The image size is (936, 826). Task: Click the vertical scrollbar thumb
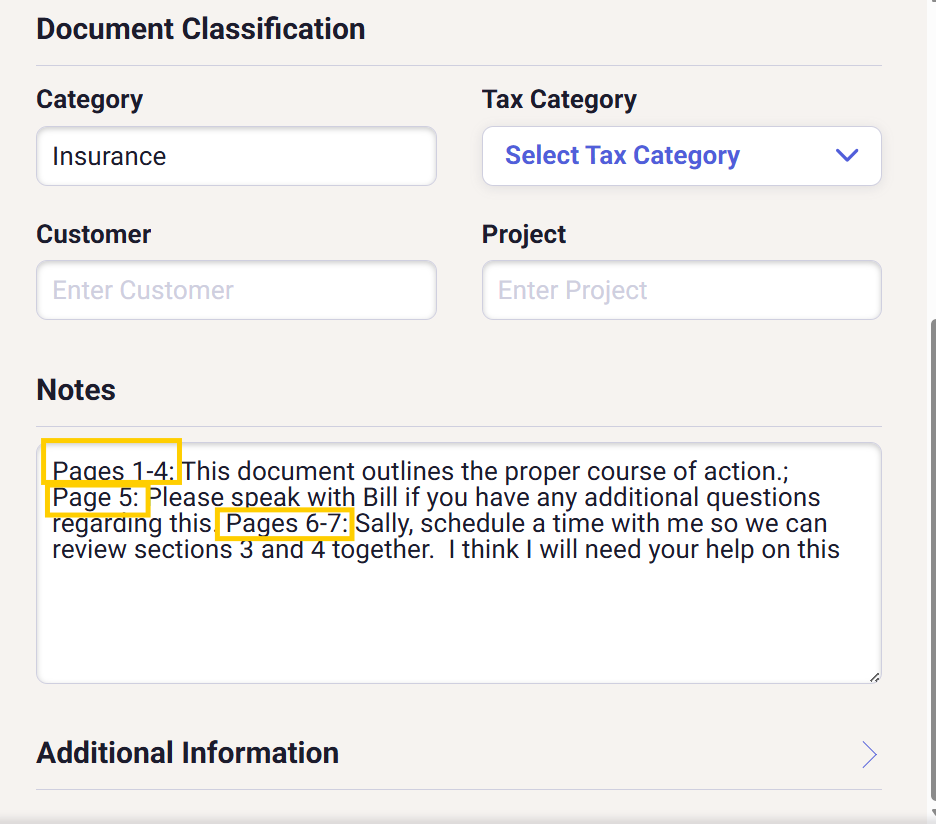pyautogui.click(x=931, y=560)
